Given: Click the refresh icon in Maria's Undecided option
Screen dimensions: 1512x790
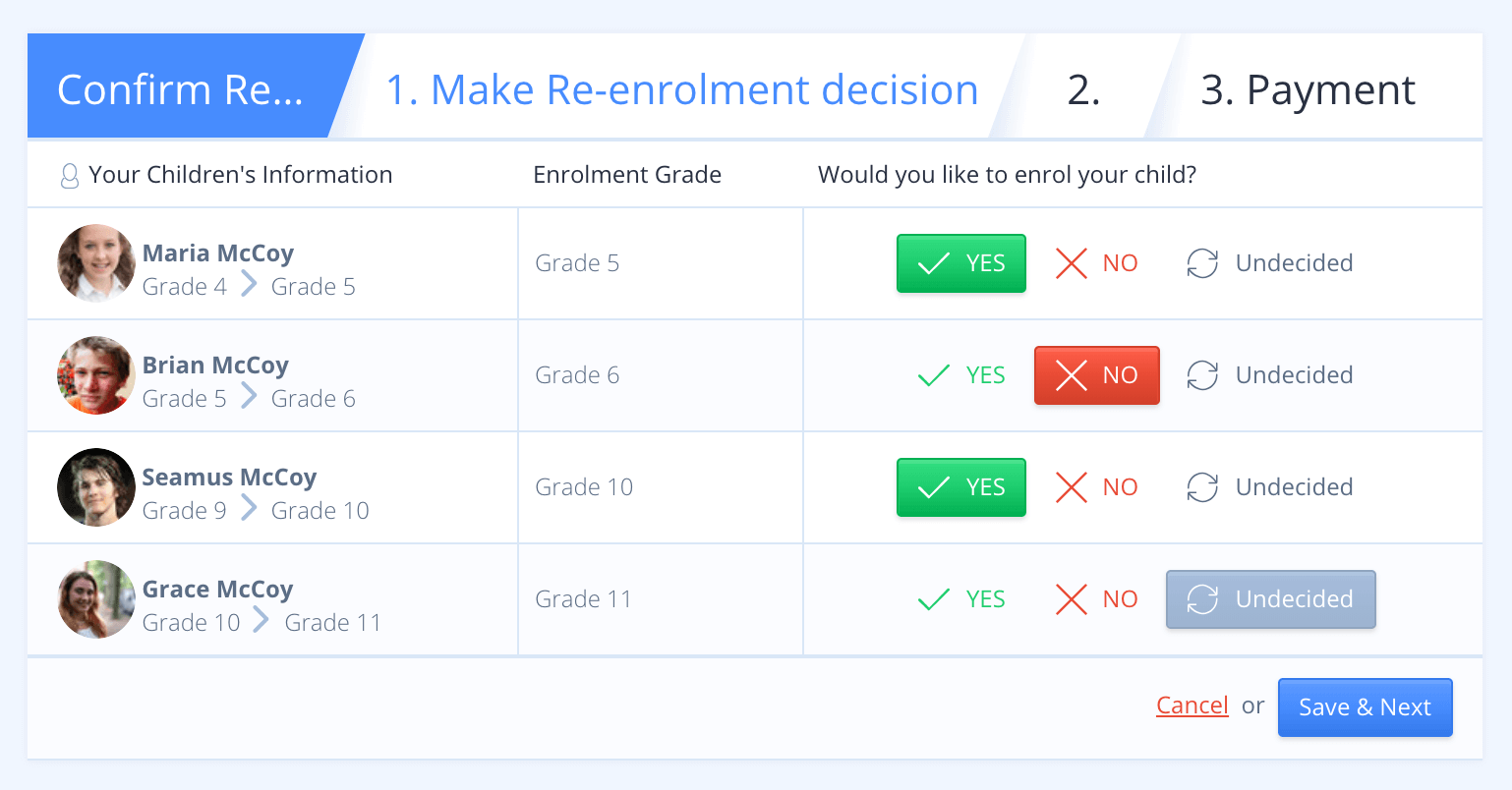Looking at the screenshot, I should (x=1202, y=263).
